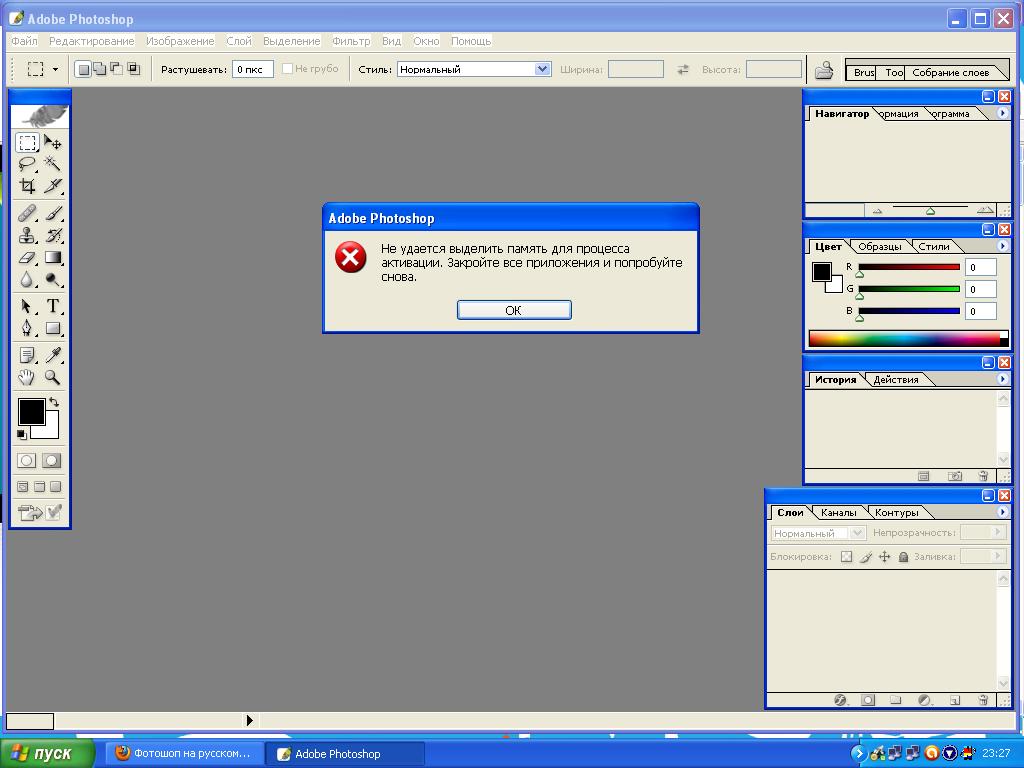Toggle lock transparent pixels in Layers

point(846,557)
